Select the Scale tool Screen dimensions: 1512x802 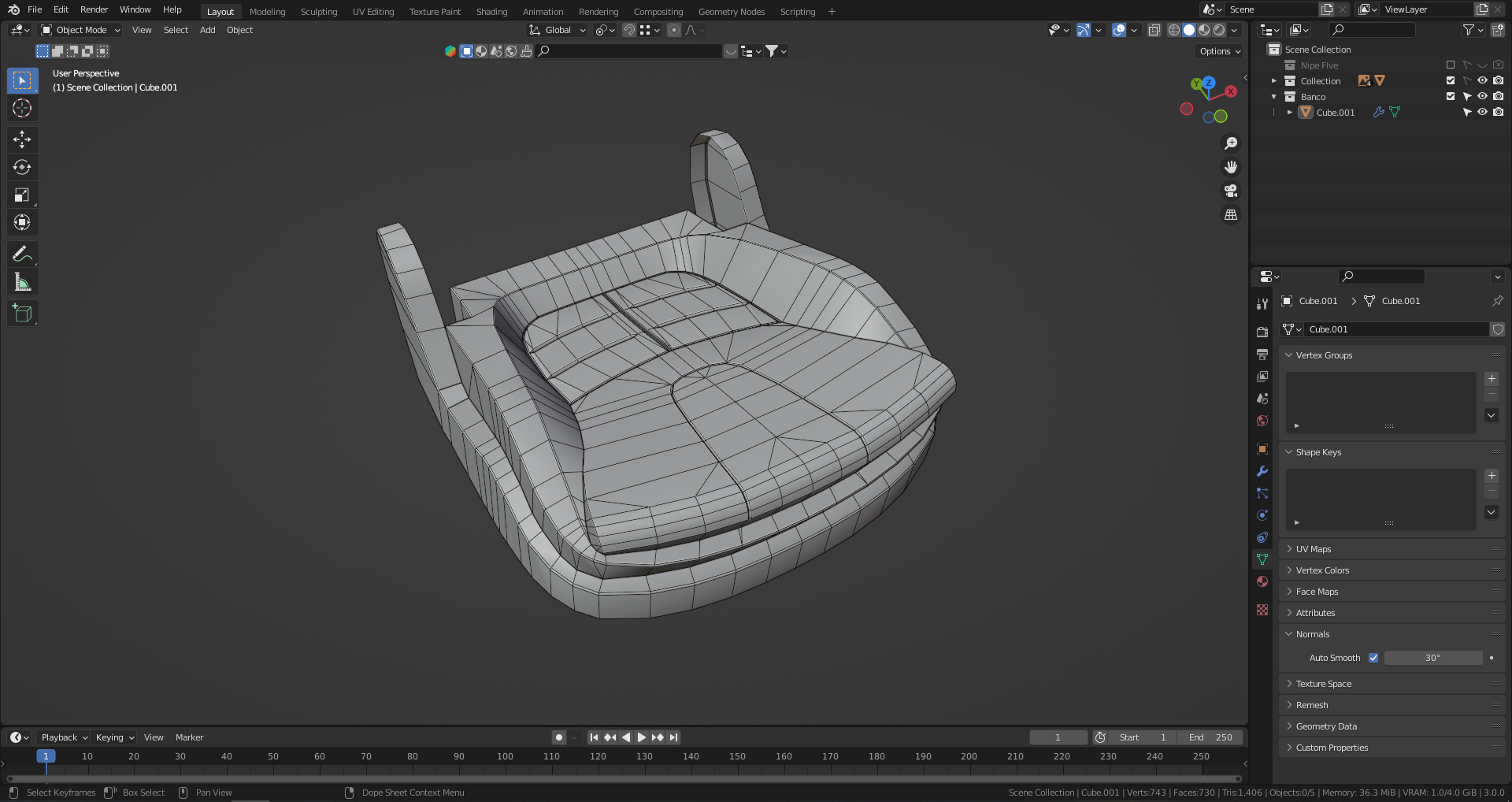click(22, 195)
